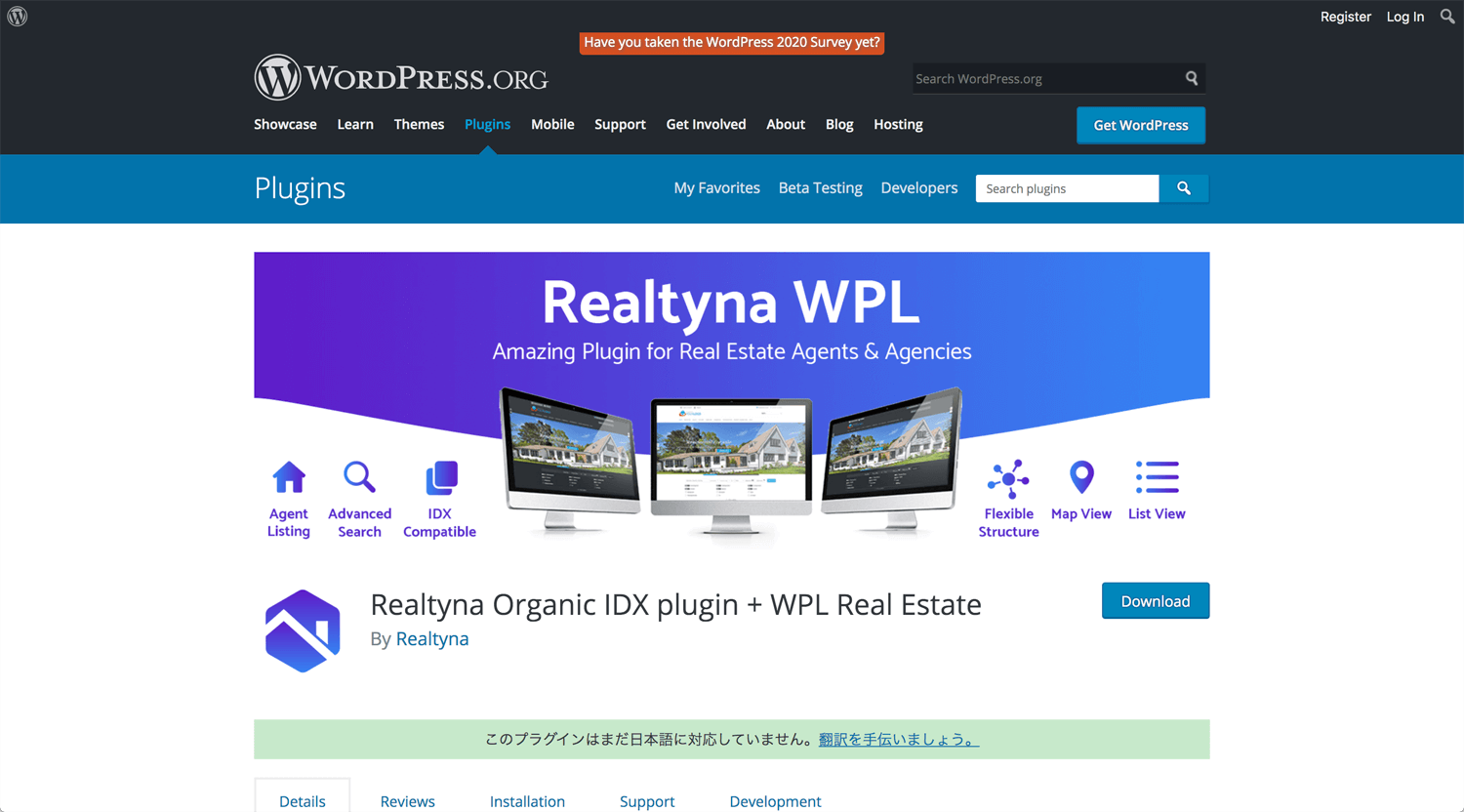Image resolution: width=1464 pixels, height=812 pixels.
Task: Click the Plugins page heading
Action: point(300,188)
